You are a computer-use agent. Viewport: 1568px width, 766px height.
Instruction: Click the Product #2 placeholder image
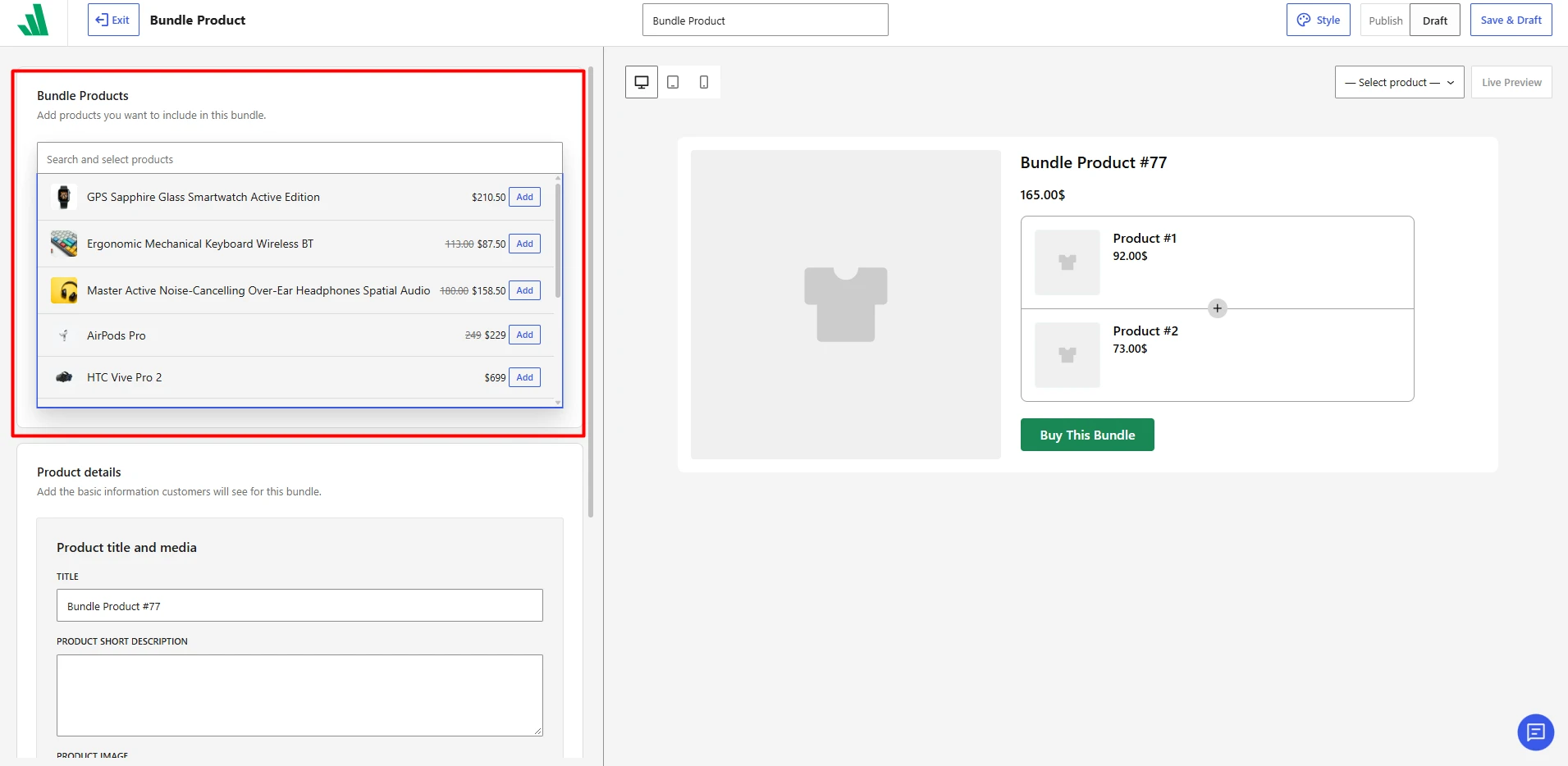click(x=1067, y=355)
